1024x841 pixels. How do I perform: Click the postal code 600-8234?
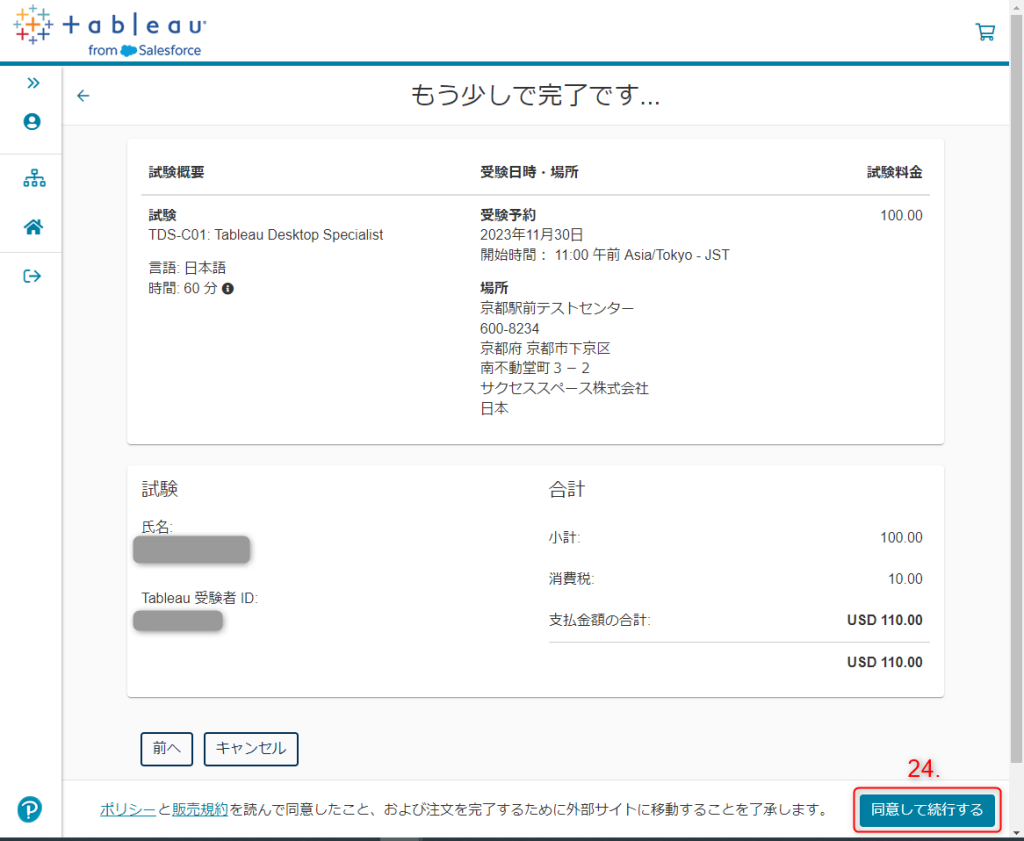pos(509,328)
